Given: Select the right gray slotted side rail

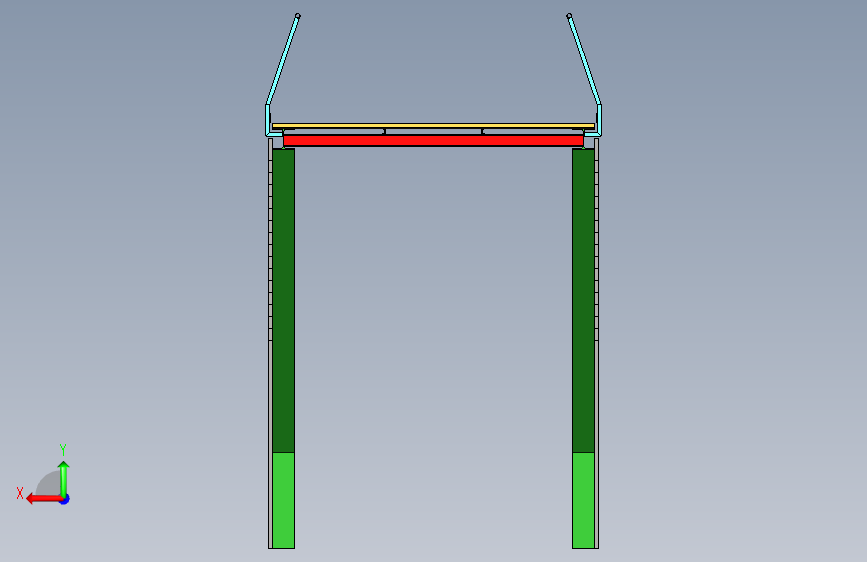Looking at the screenshot, I should pyautogui.click(x=597, y=343).
